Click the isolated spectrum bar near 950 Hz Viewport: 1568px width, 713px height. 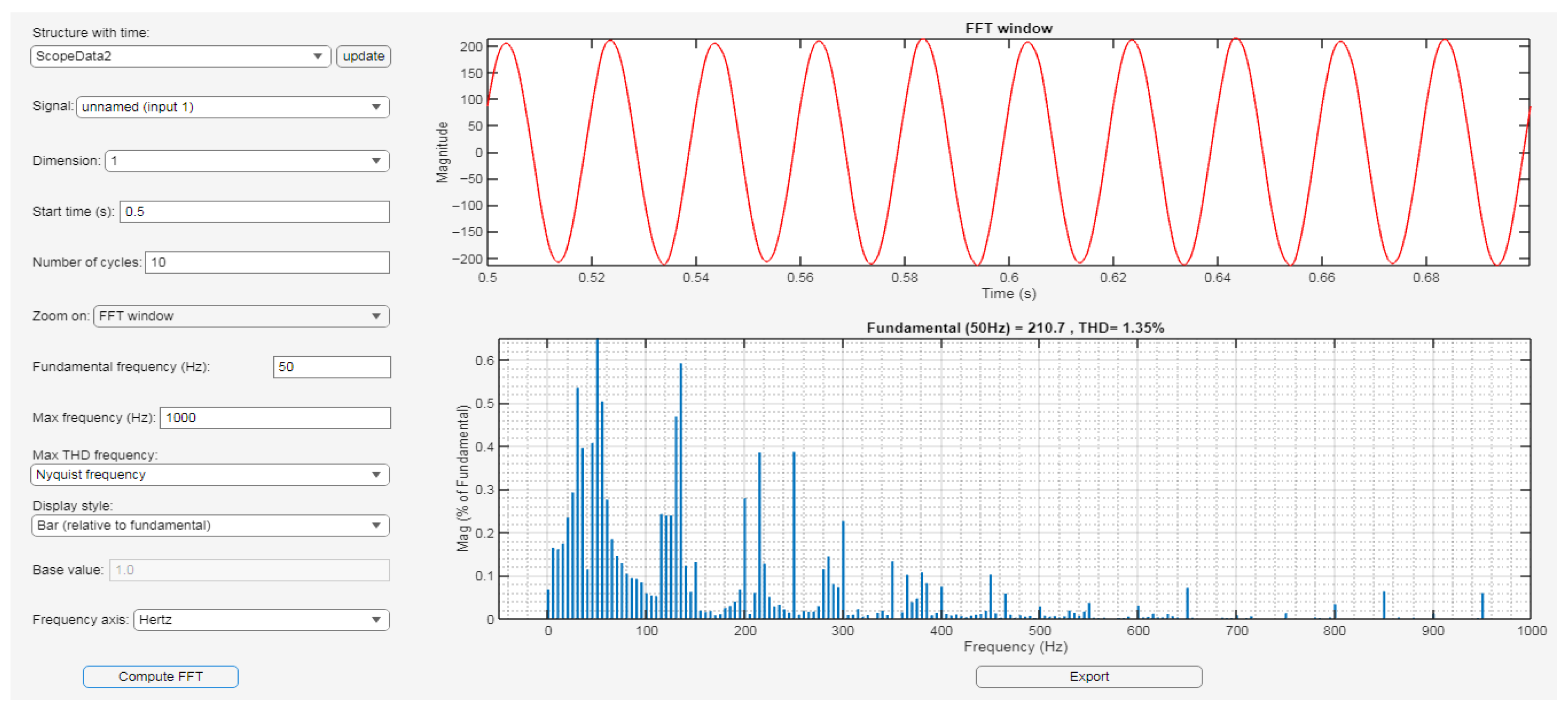point(1482,606)
